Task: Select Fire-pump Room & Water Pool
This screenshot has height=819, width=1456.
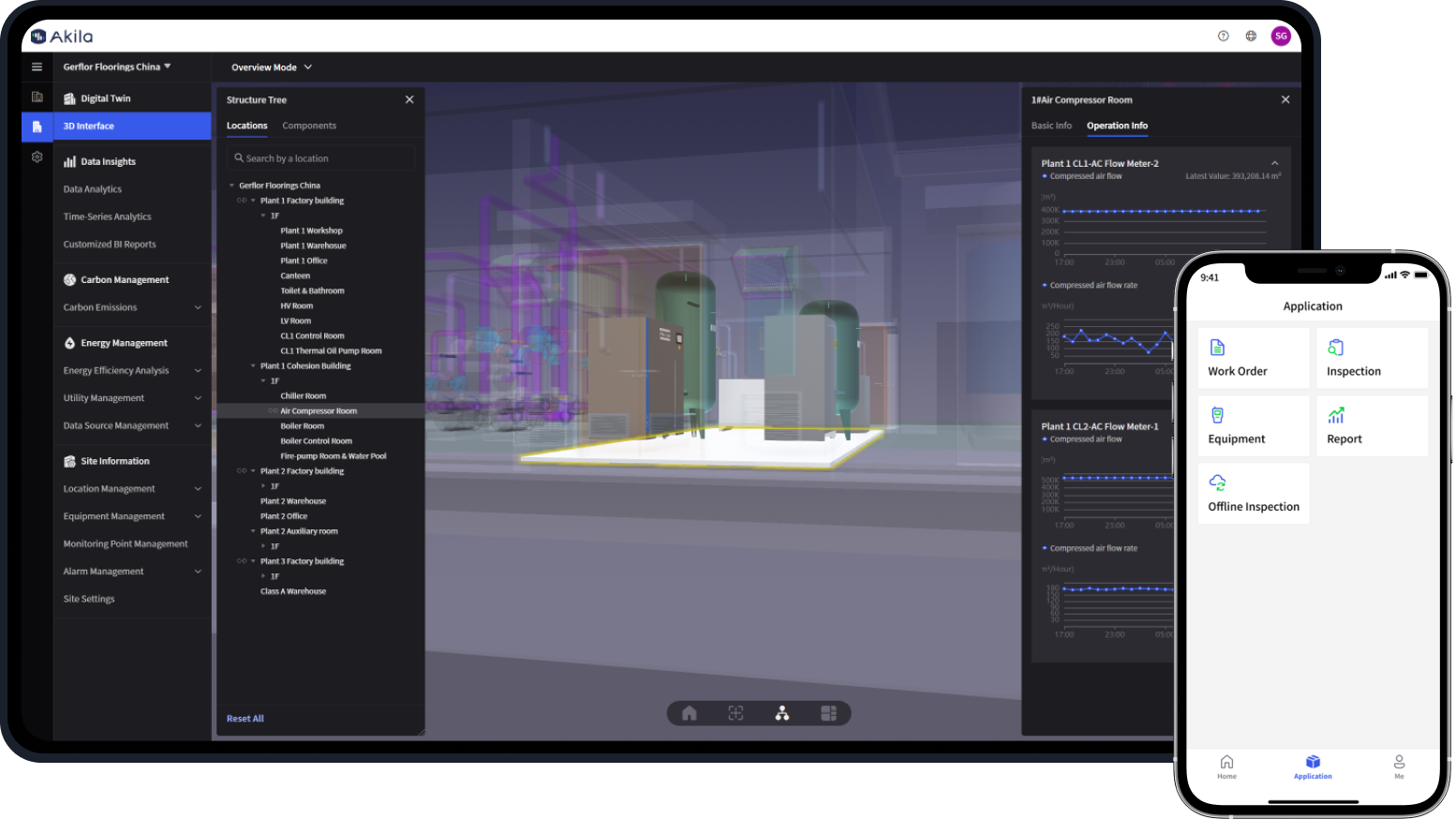Action: (x=334, y=456)
